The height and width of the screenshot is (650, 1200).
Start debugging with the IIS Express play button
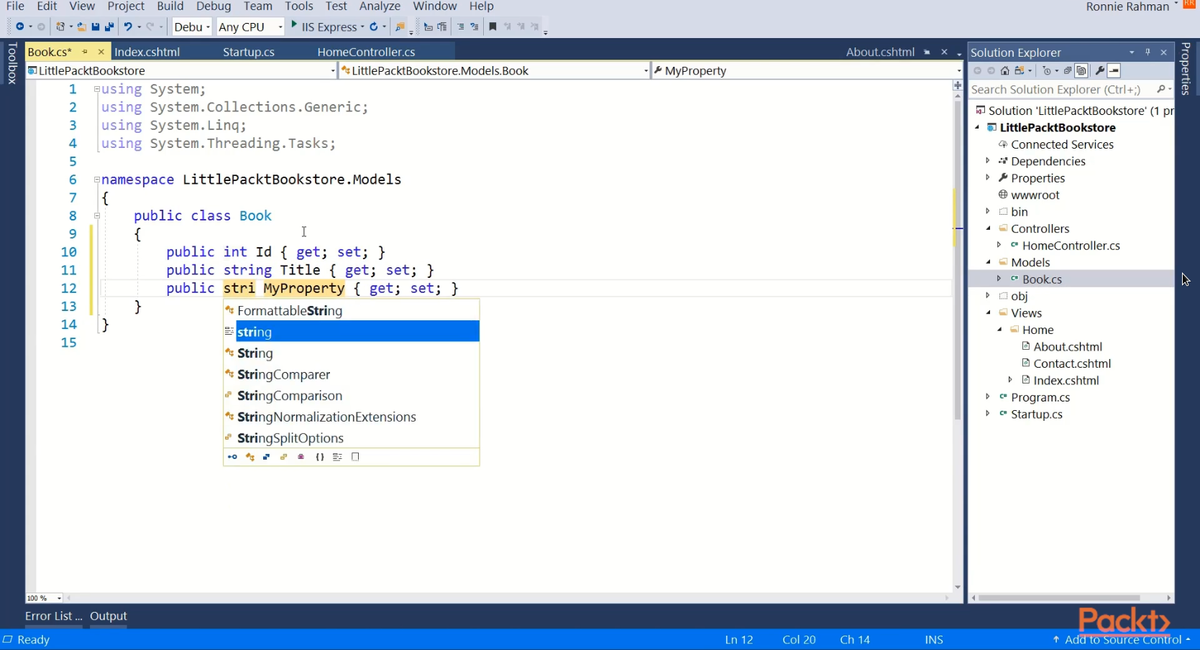[294, 25]
